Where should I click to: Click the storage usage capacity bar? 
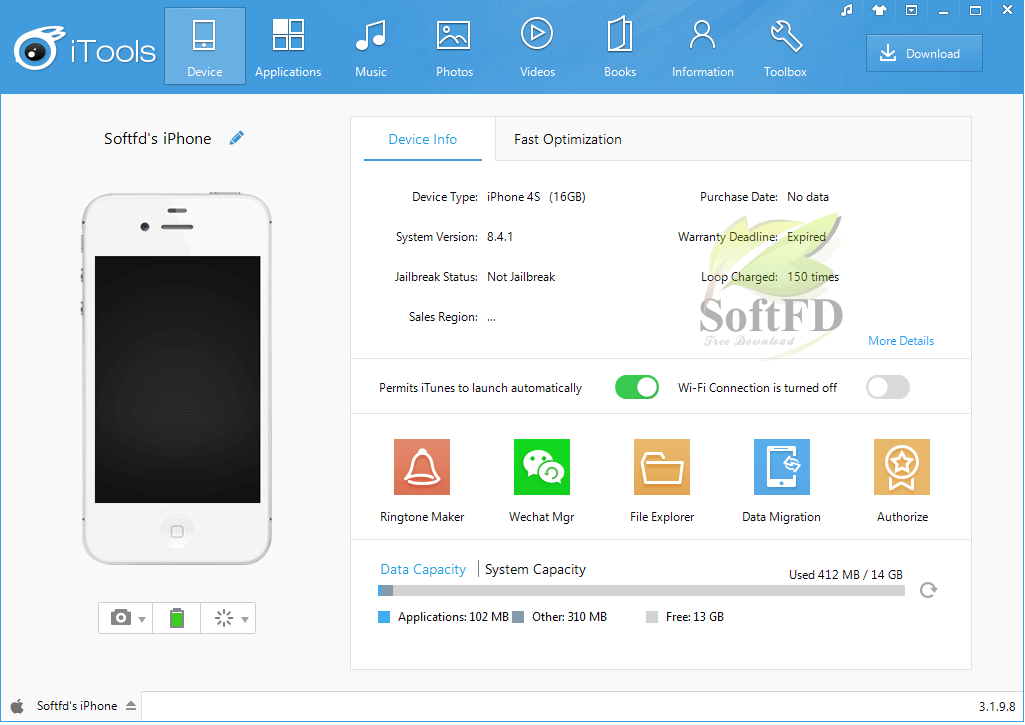[641, 590]
